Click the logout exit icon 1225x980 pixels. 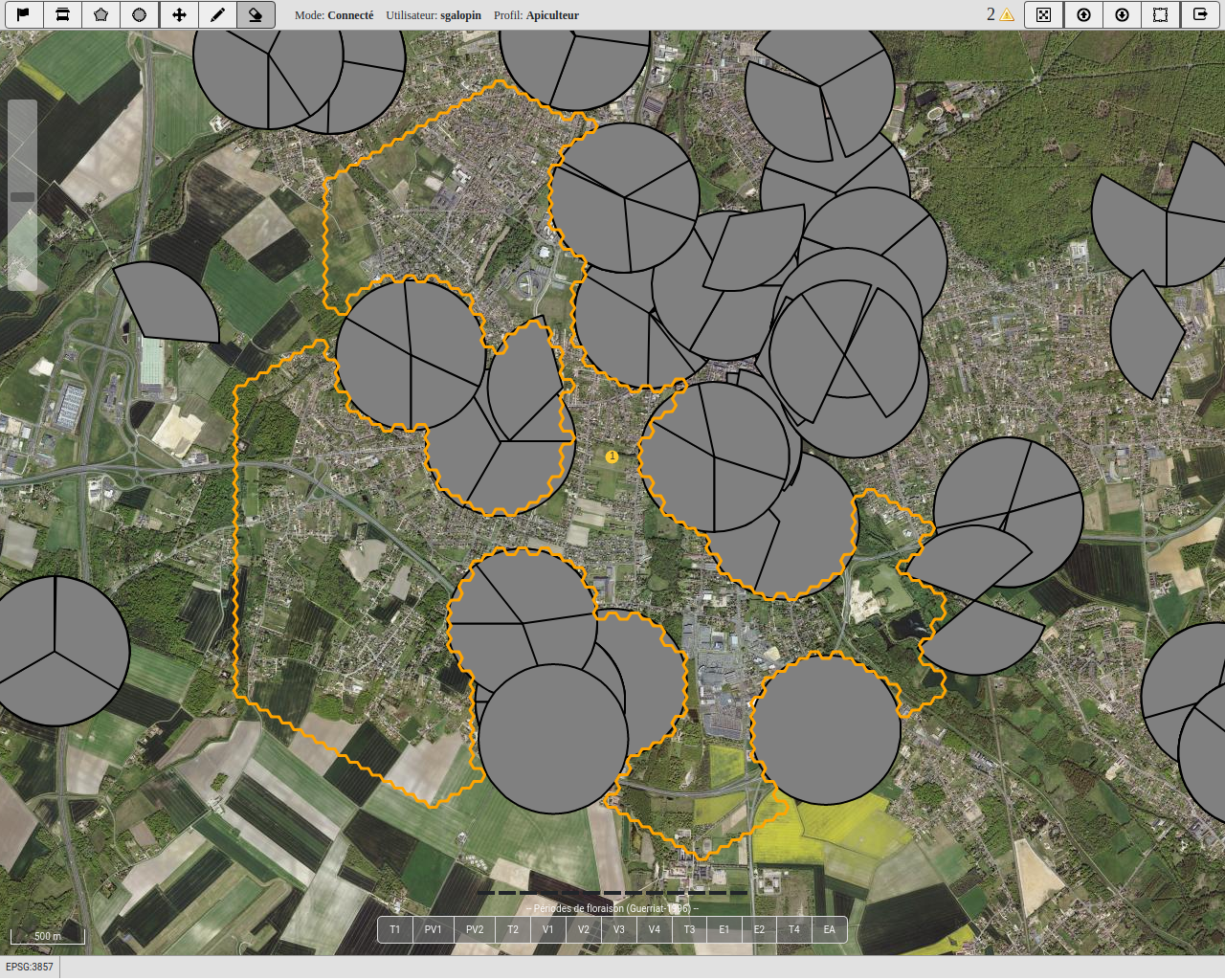[1200, 14]
